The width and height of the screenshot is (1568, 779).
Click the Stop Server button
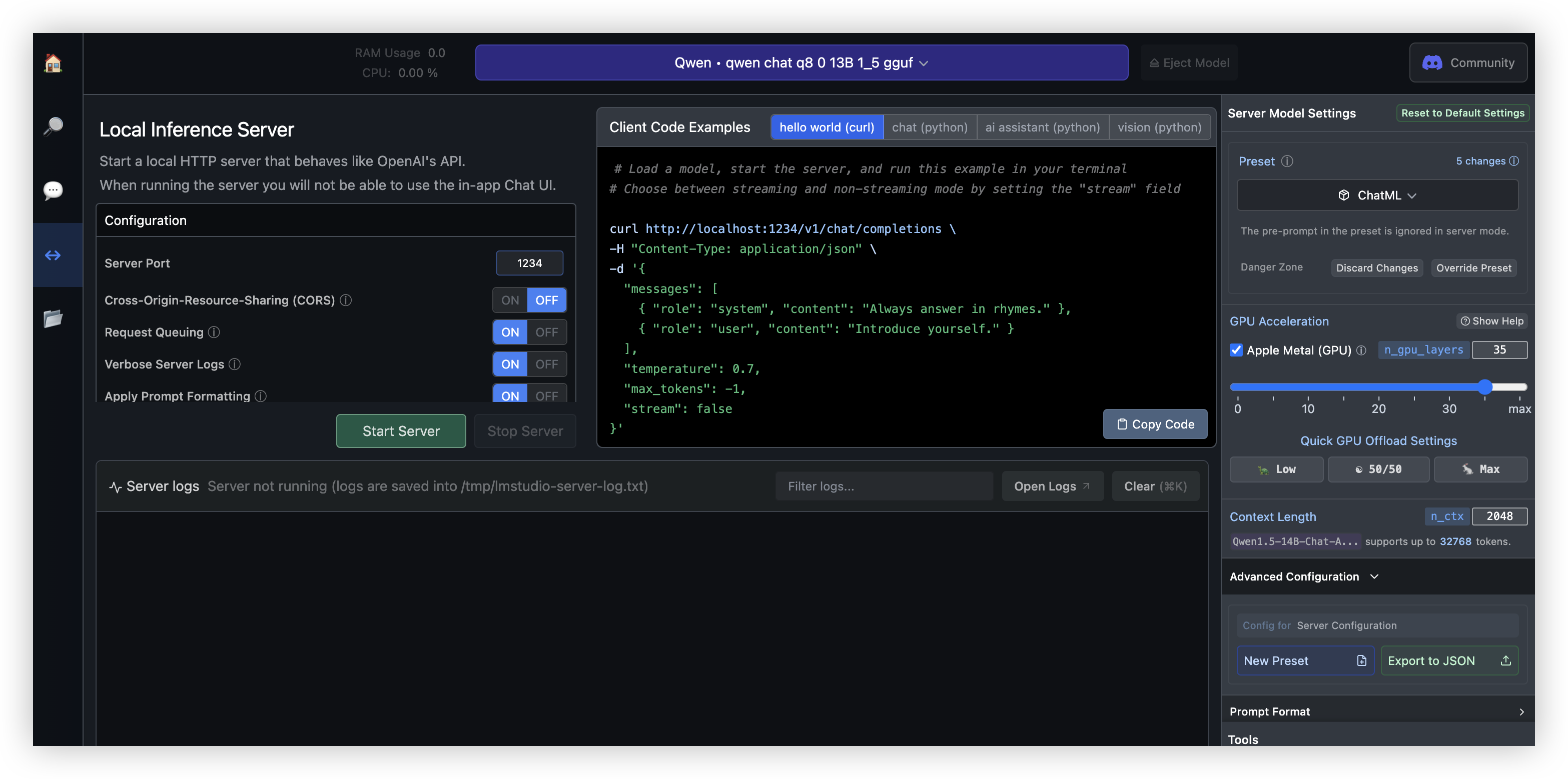525,430
